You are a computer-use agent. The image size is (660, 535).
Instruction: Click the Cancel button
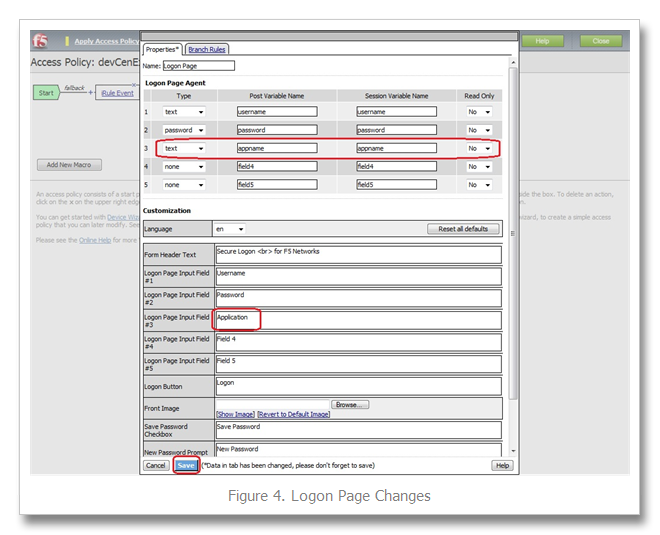pos(156,465)
